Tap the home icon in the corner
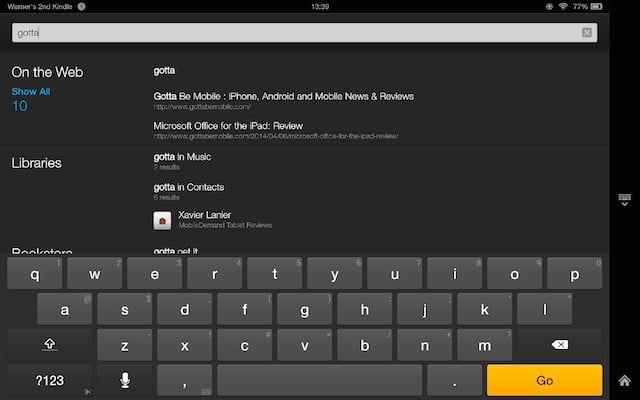Screen dimensions: 640x400 pos(625,380)
